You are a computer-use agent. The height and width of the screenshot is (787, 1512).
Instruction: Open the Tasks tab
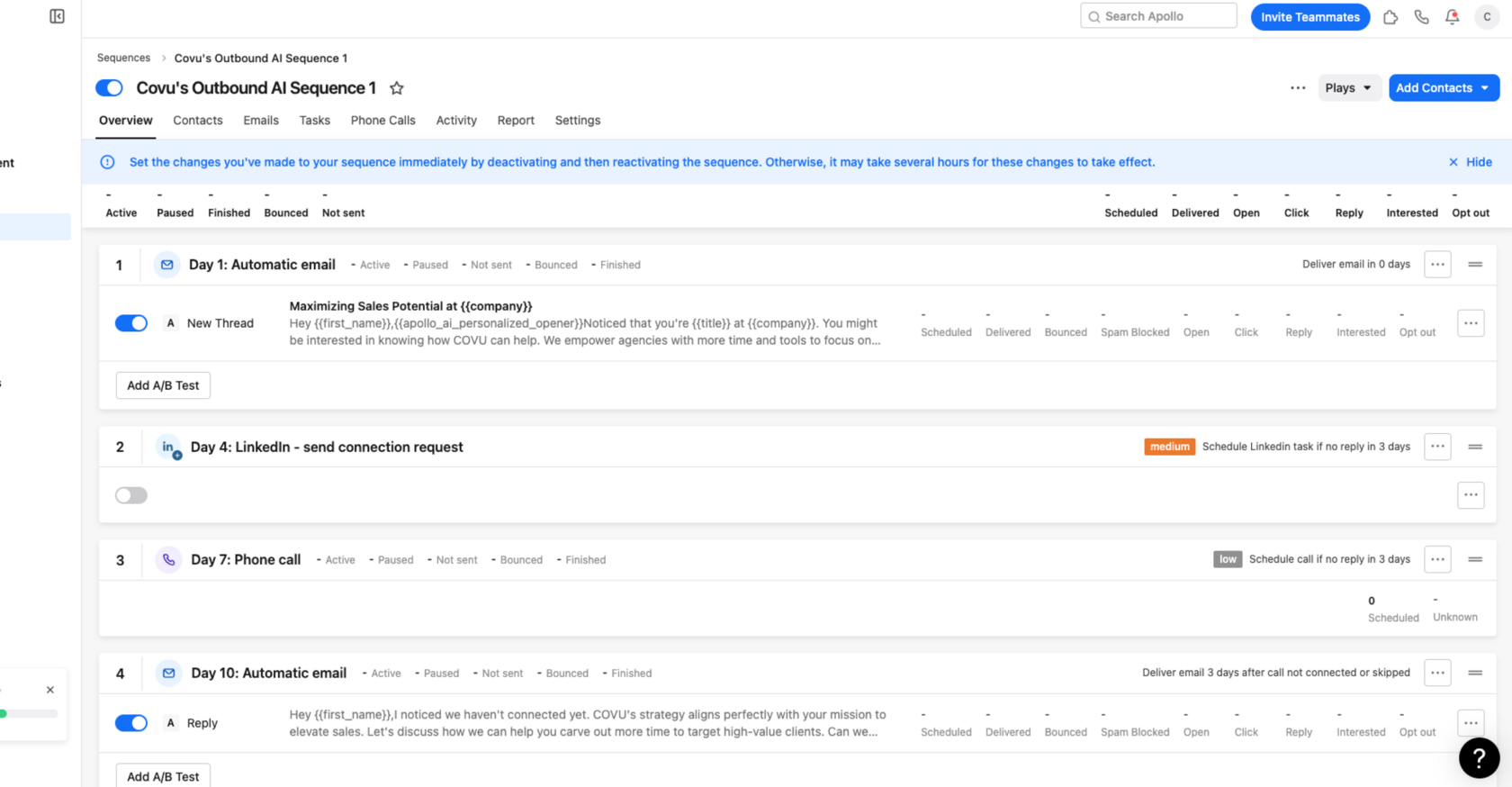pyautogui.click(x=315, y=121)
